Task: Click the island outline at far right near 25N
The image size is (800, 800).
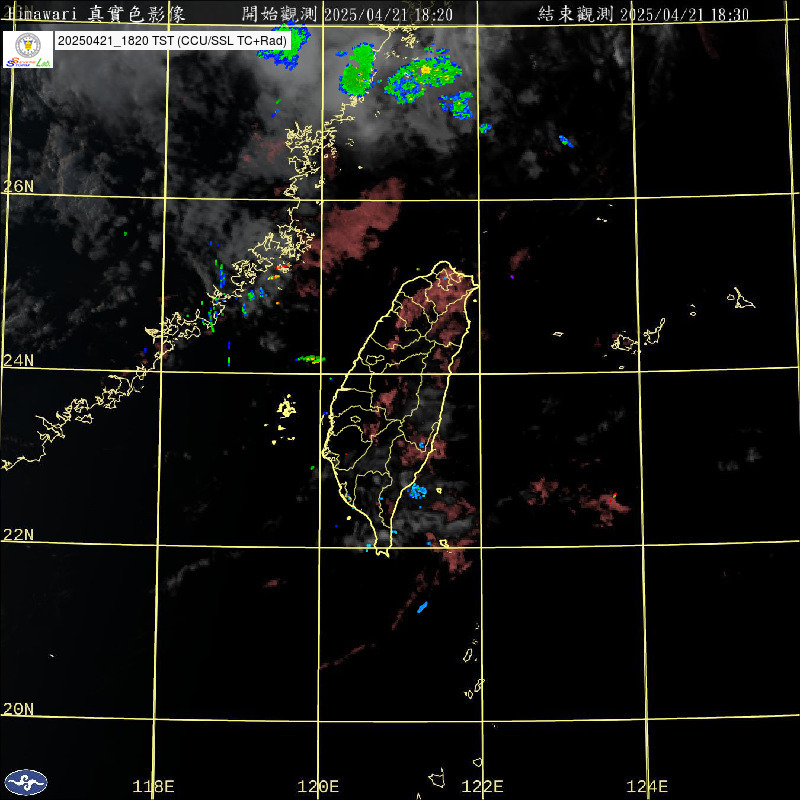Action: (x=742, y=298)
